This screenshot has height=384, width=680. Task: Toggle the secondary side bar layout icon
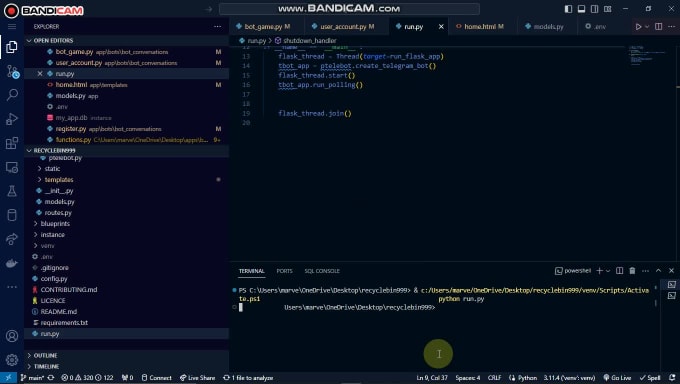pos(595,9)
